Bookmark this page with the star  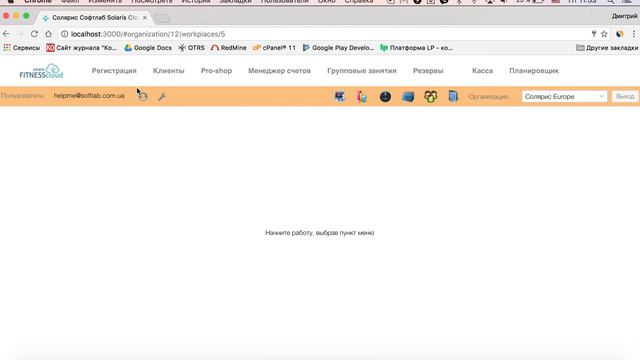[x=604, y=34]
